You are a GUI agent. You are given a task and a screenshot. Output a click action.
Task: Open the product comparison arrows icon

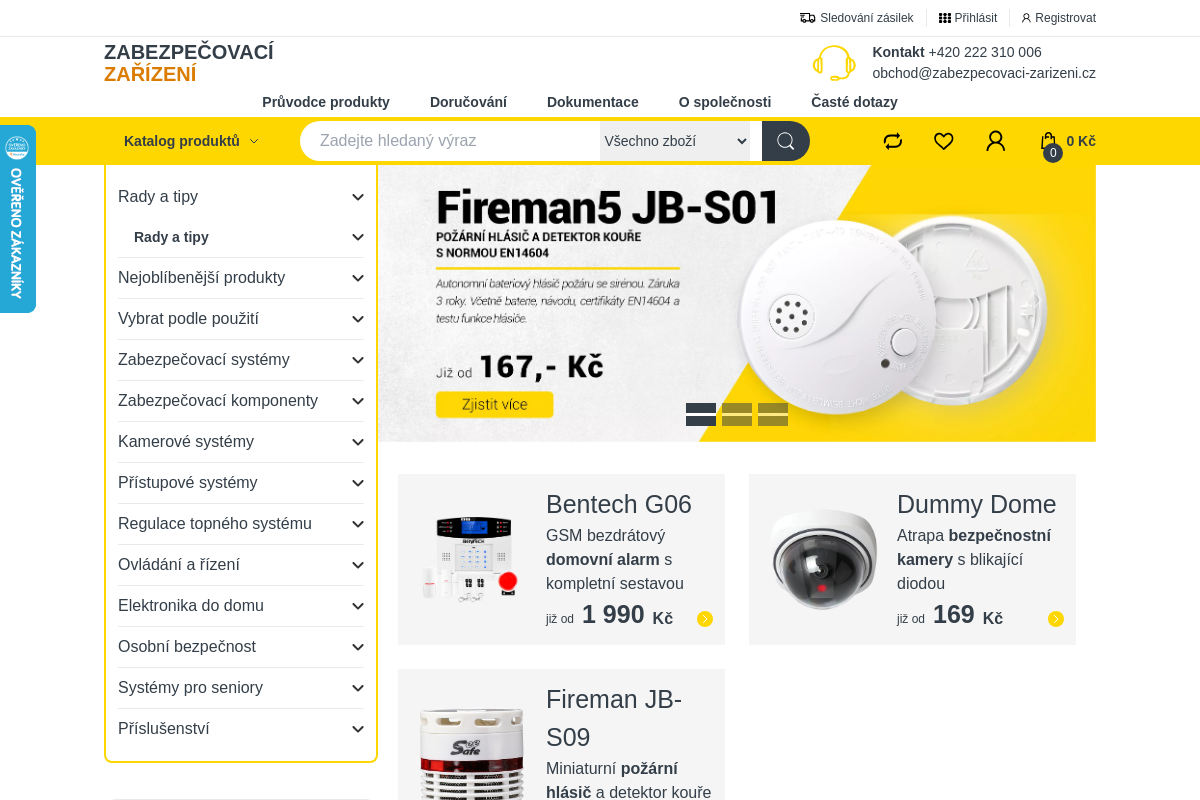point(893,141)
